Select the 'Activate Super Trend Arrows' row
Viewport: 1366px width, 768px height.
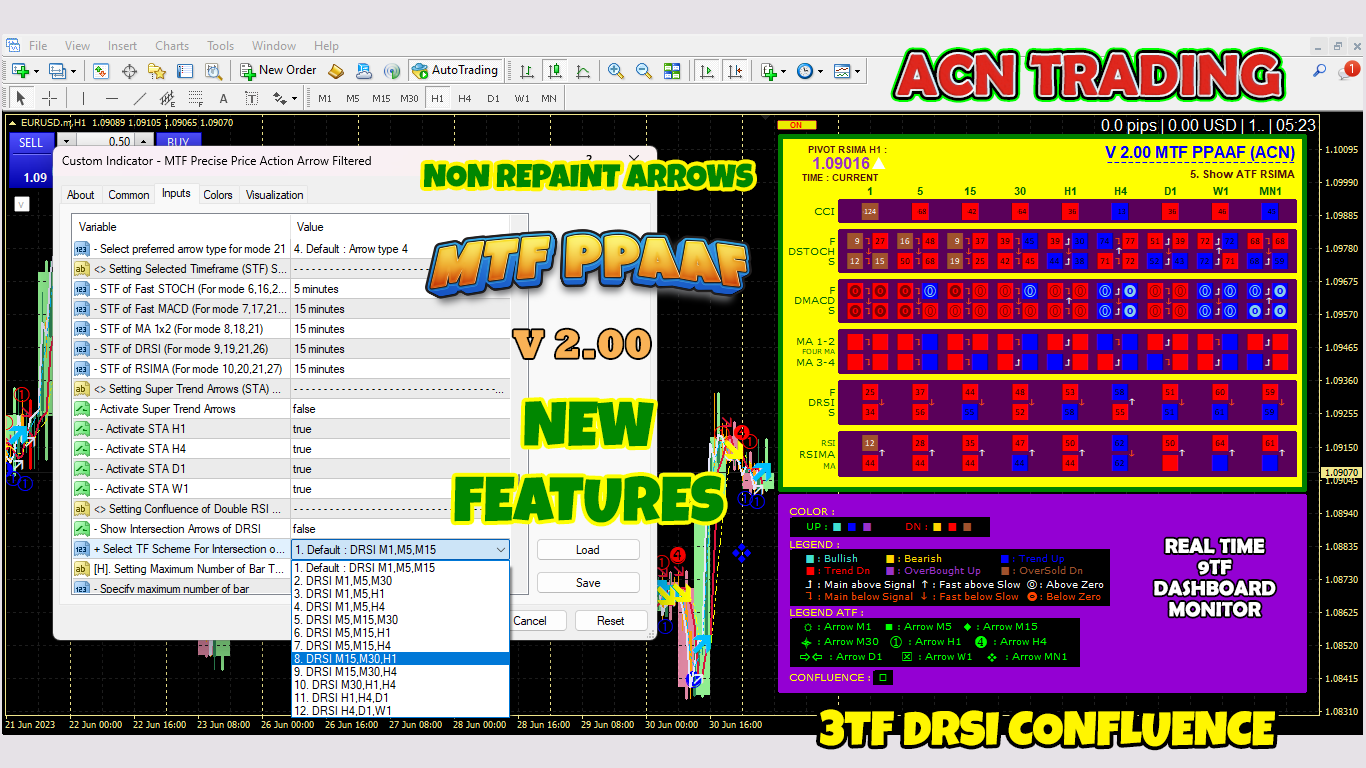[x=291, y=409]
